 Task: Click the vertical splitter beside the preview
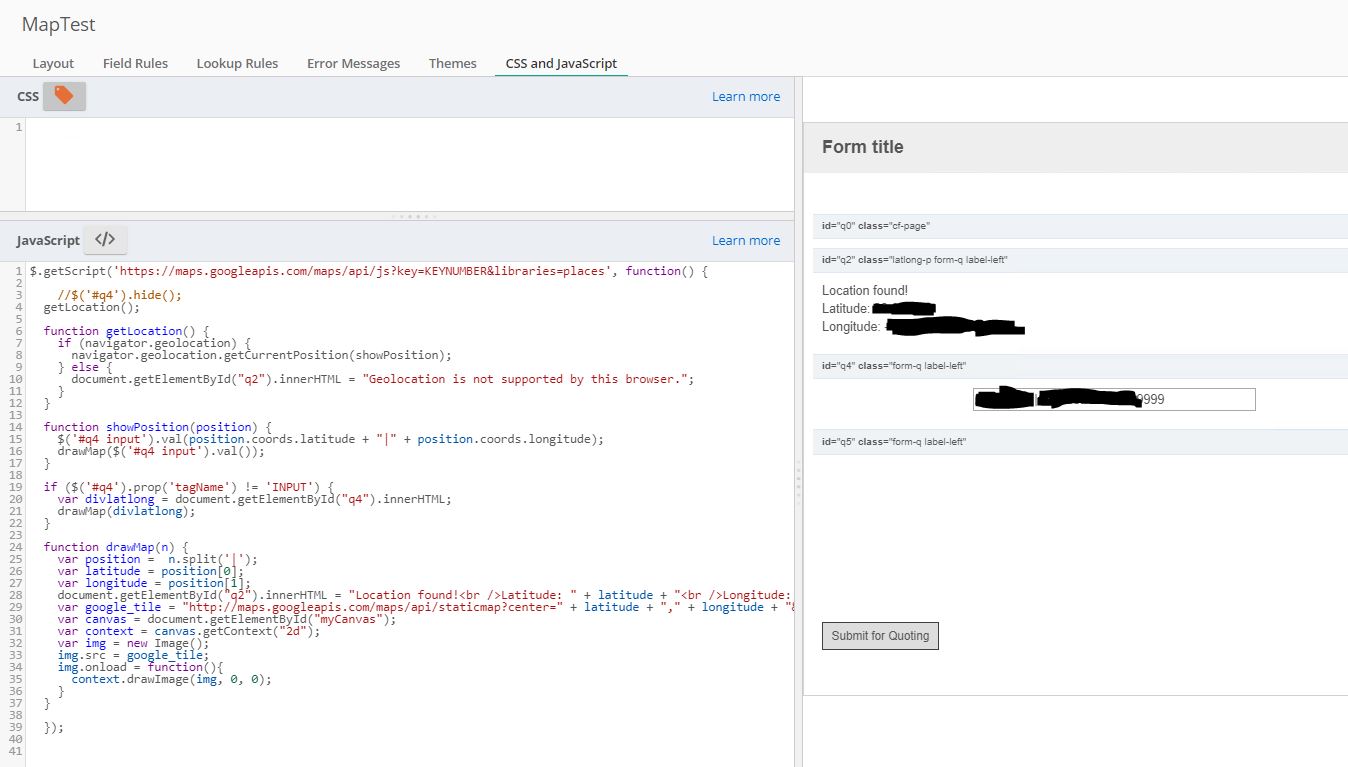[798, 480]
